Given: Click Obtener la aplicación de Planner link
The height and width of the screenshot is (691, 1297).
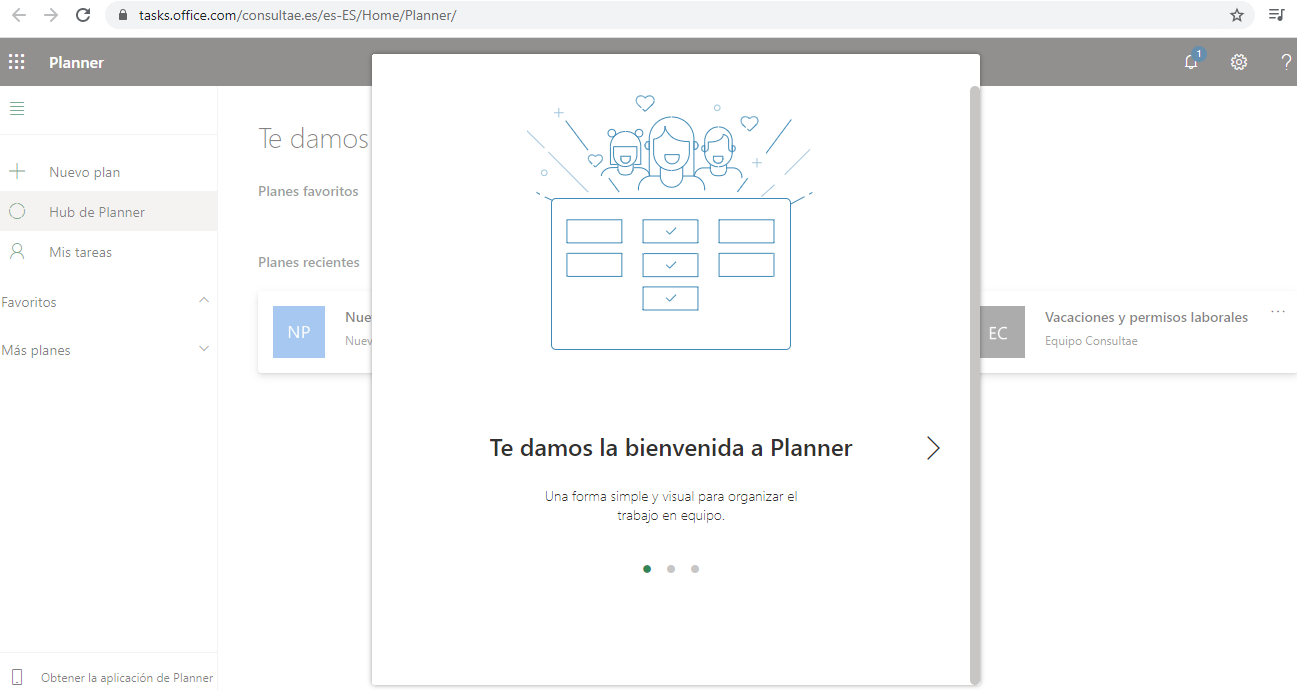Looking at the screenshot, I should point(127,677).
